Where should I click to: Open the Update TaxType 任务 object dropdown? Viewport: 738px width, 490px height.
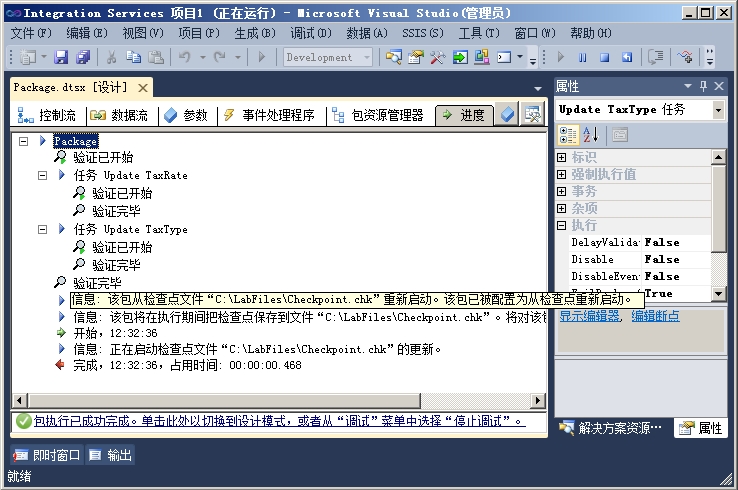point(718,110)
